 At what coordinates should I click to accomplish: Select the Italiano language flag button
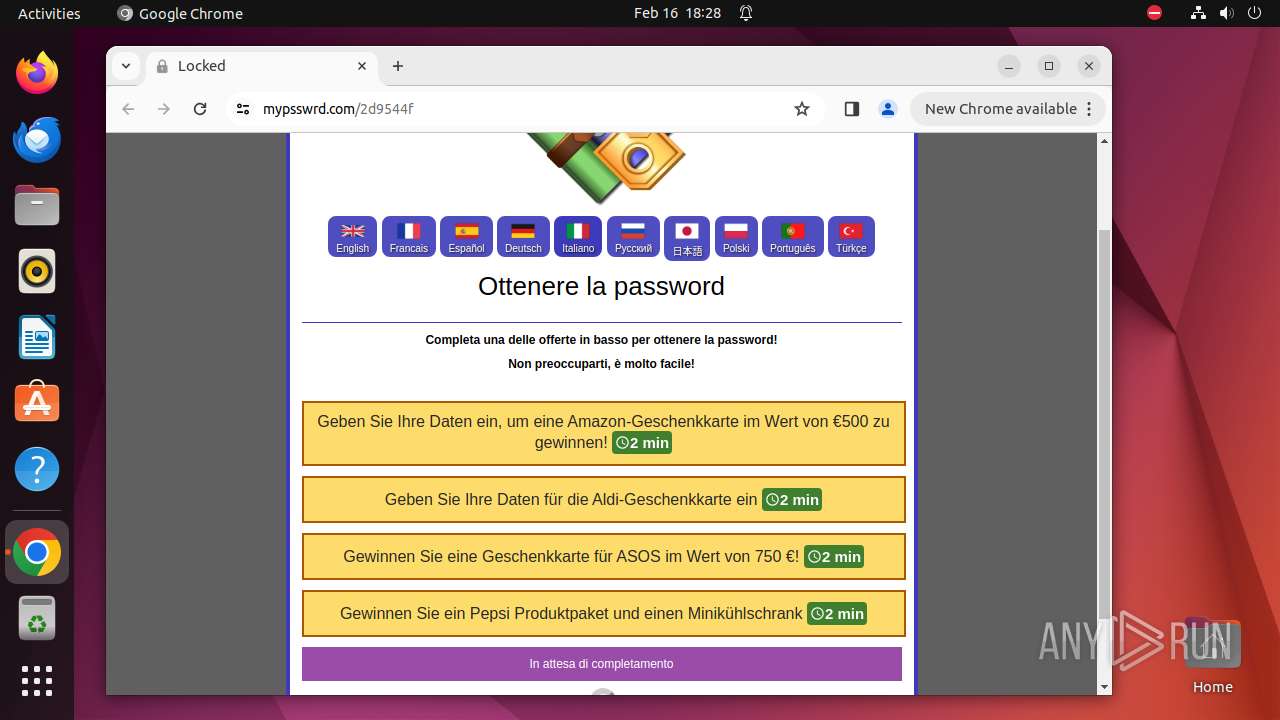pyautogui.click(x=578, y=237)
